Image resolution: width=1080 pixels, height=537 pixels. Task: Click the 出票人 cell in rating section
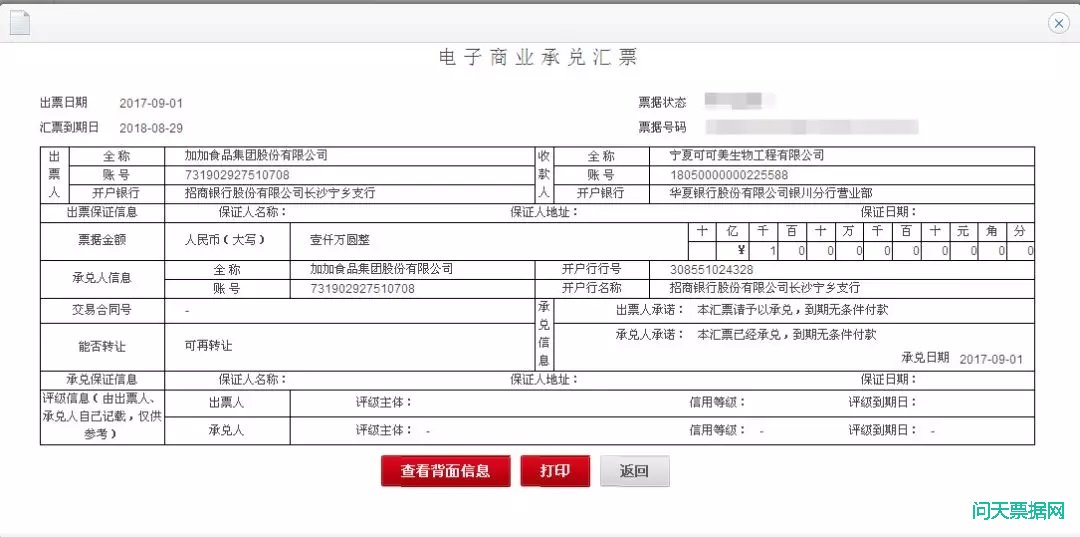[x=227, y=403]
